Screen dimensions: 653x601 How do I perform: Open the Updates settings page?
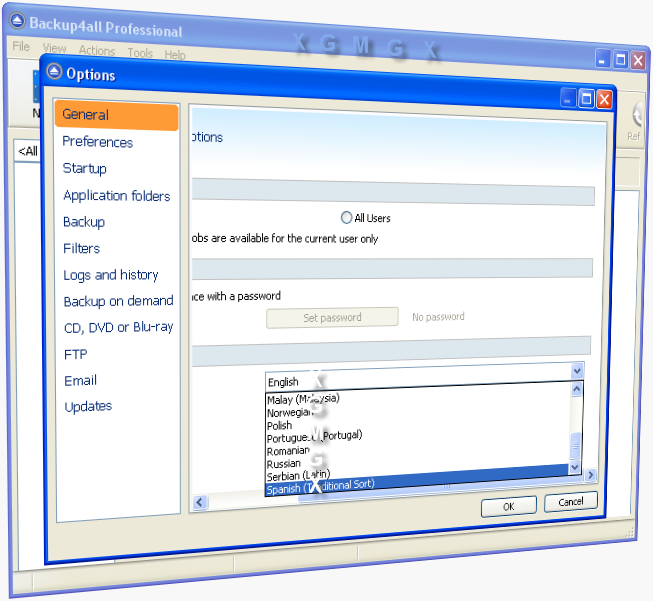tap(88, 406)
